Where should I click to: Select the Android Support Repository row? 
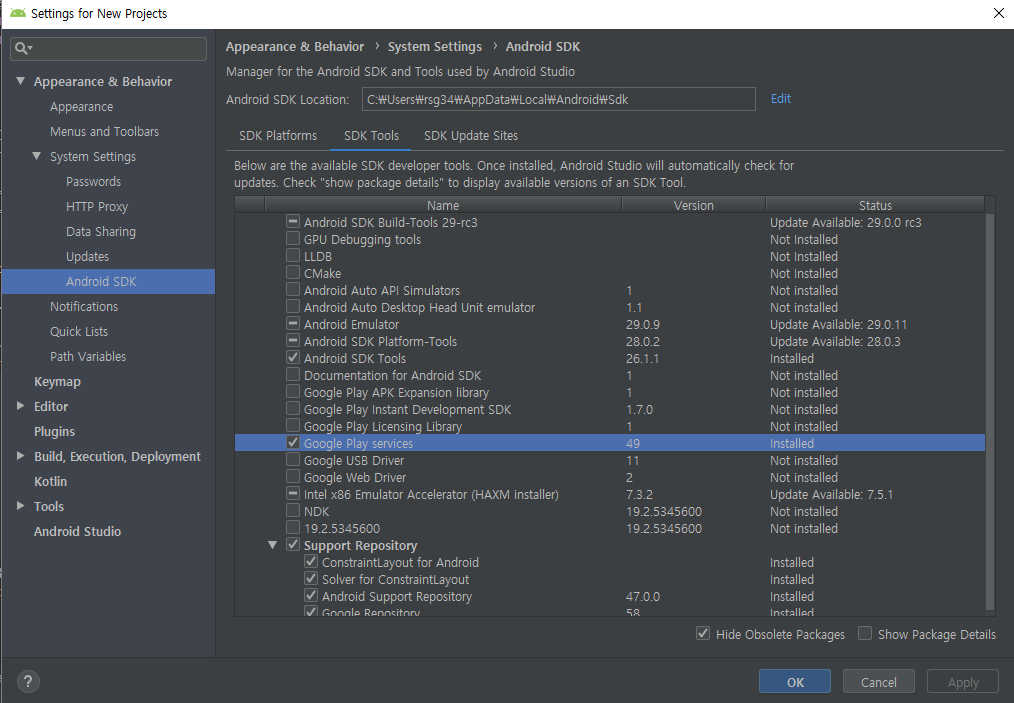[610, 596]
